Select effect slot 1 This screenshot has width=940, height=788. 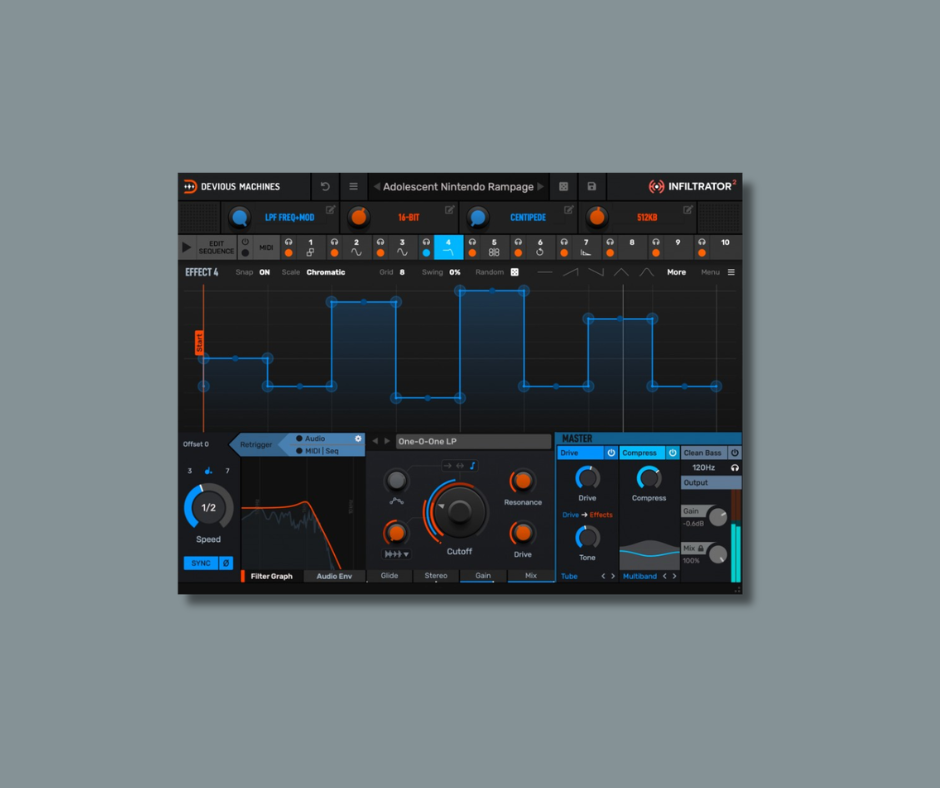point(311,247)
